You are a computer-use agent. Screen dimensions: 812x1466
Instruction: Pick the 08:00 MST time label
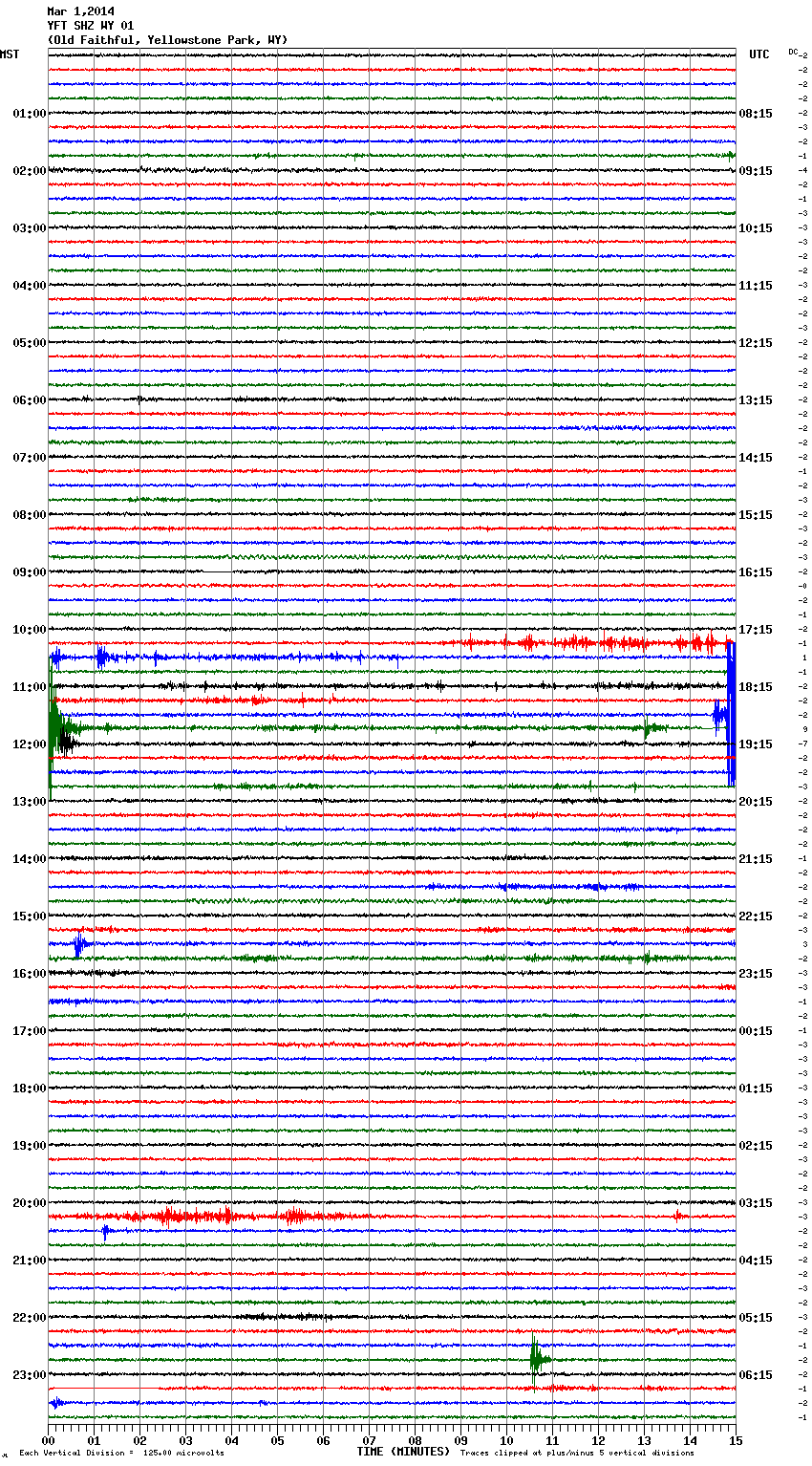[x=30, y=515]
